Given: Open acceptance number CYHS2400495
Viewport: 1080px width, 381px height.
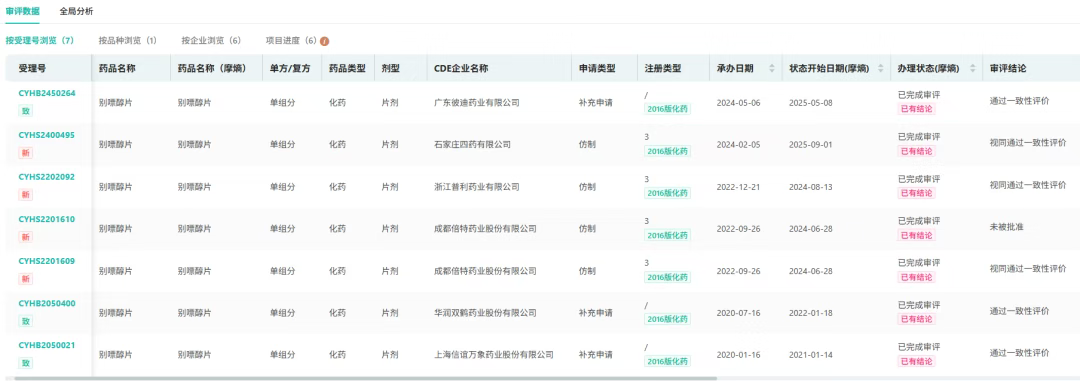Looking at the screenshot, I should (47, 135).
